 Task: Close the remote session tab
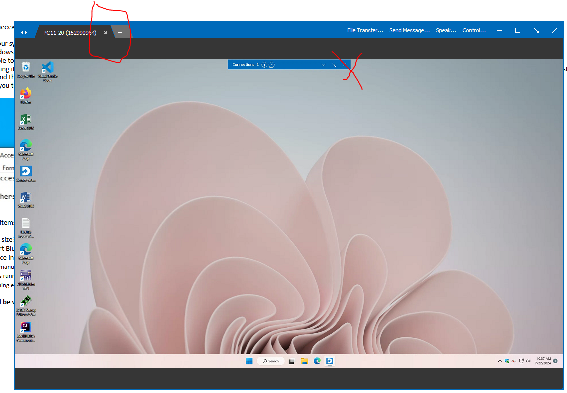click(x=105, y=33)
